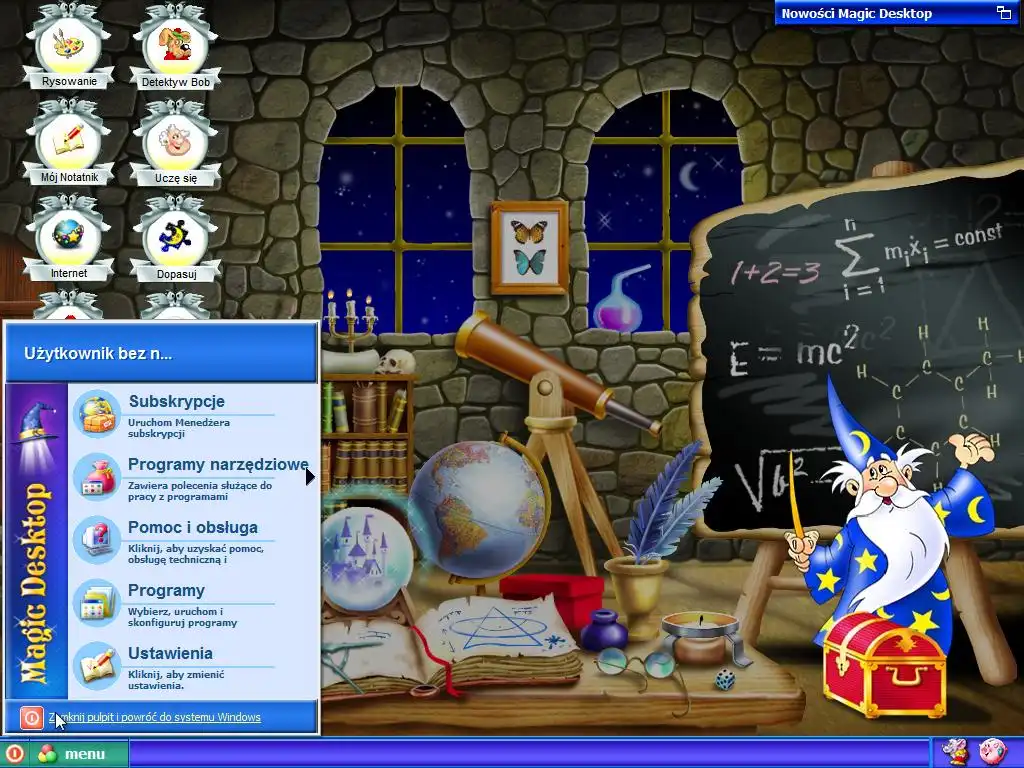Image resolution: width=1024 pixels, height=768 pixels.
Task: Open the Programy narzędziowe menu entry
Action: coord(193,477)
